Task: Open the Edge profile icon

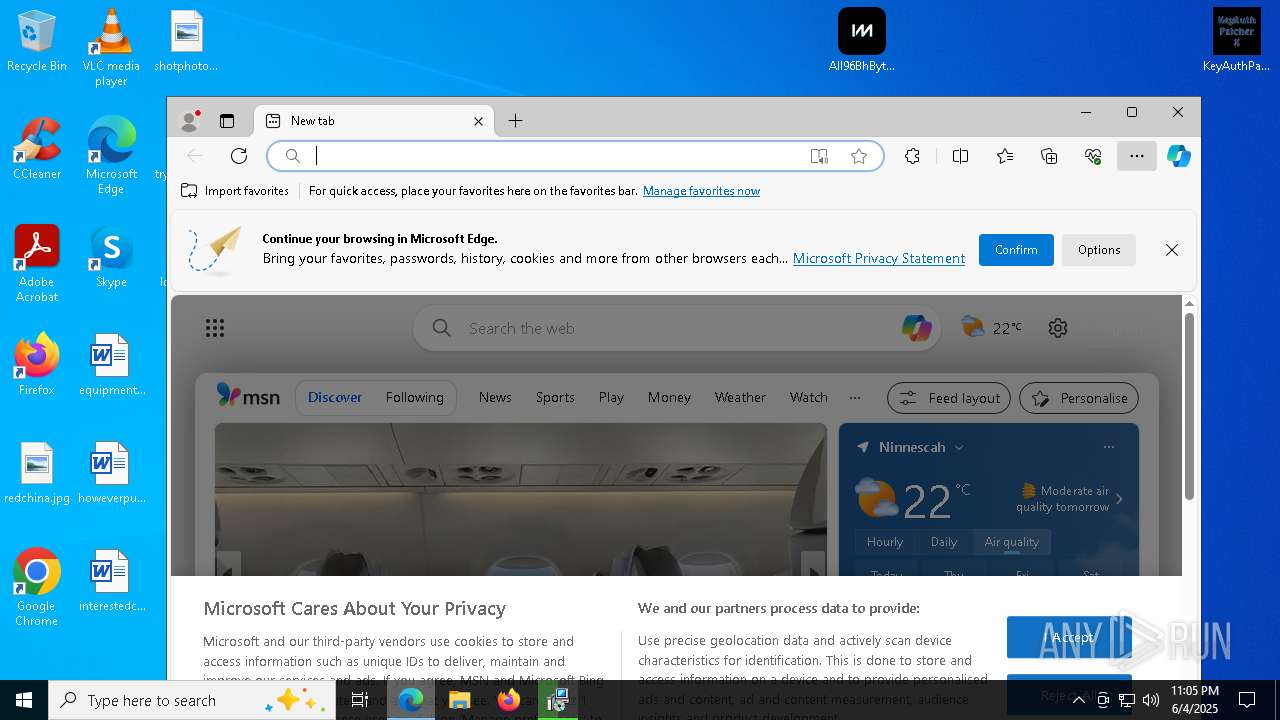Action: [x=189, y=121]
